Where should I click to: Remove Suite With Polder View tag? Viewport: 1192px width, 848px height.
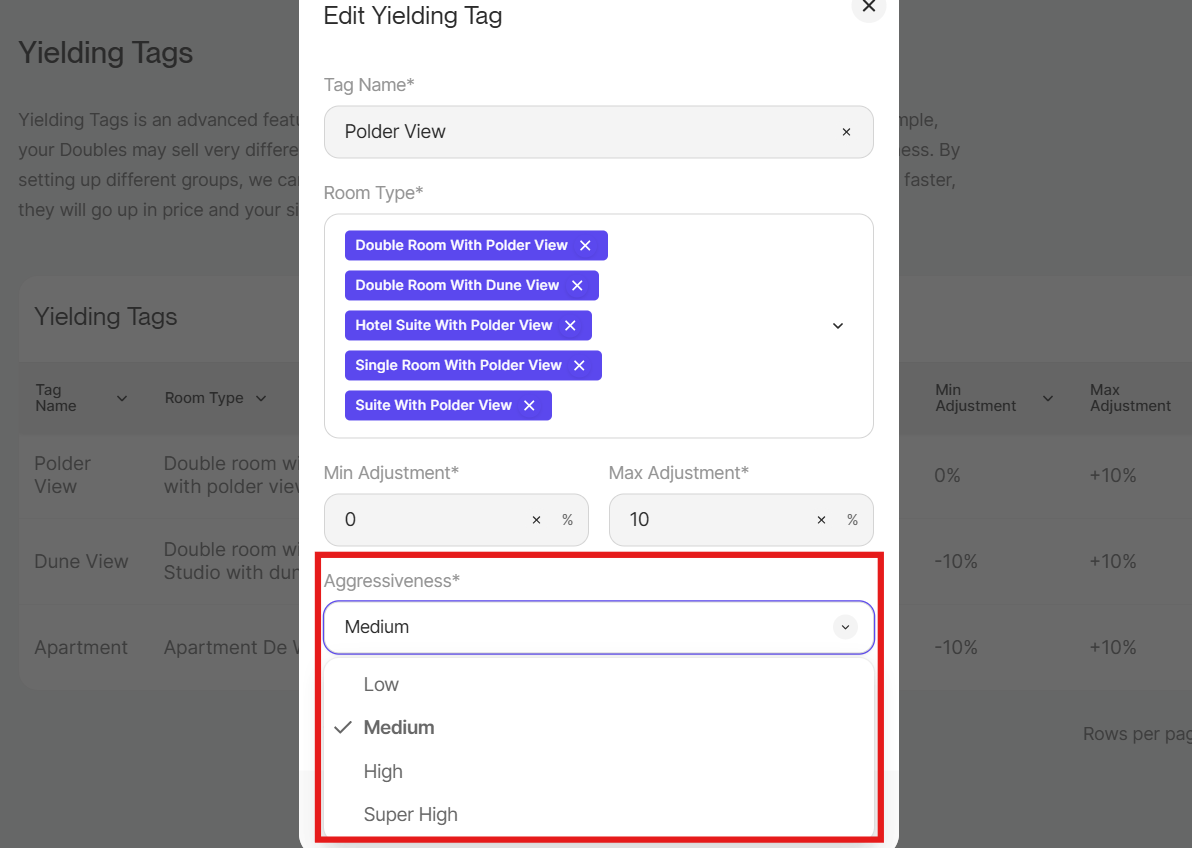529,405
